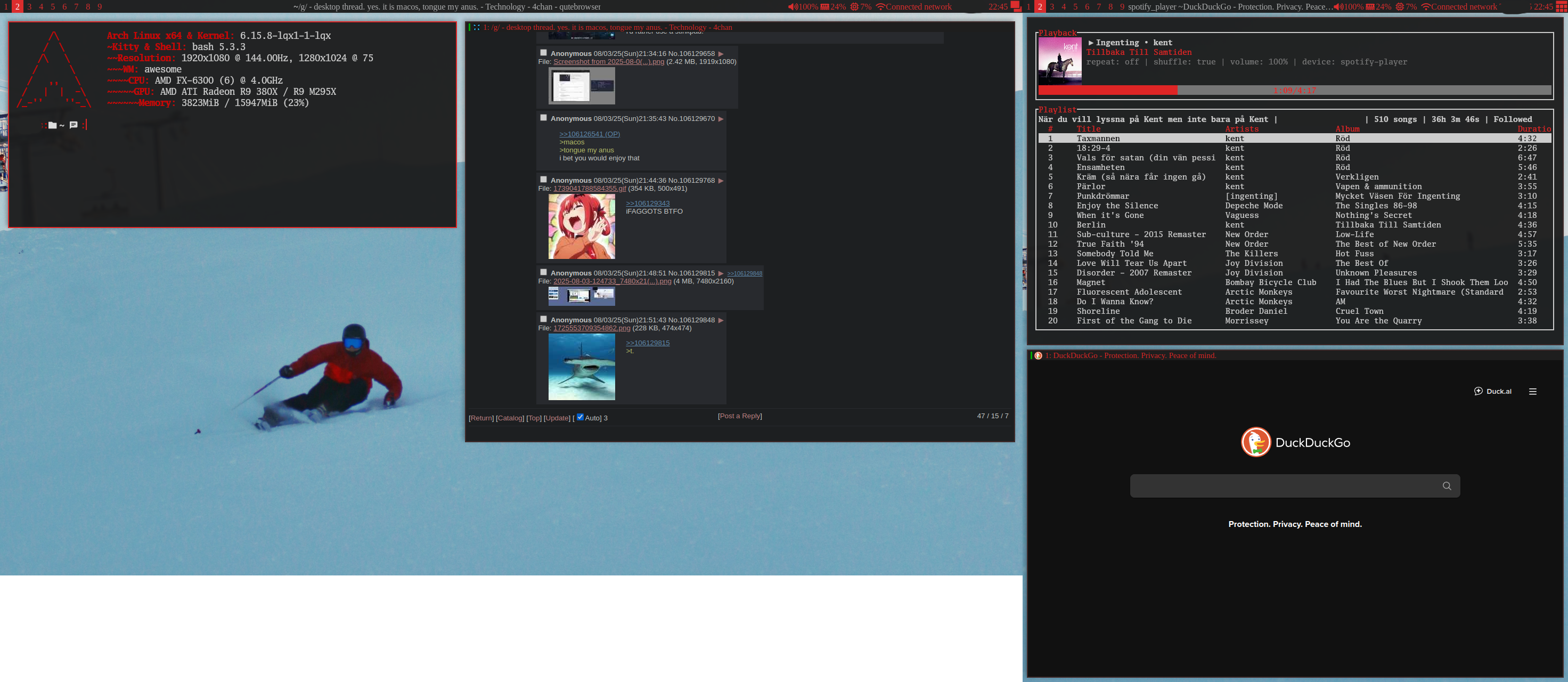Click the DuckDuckGo duck logo
The height and width of the screenshot is (682, 1568).
click(1256, 442)
